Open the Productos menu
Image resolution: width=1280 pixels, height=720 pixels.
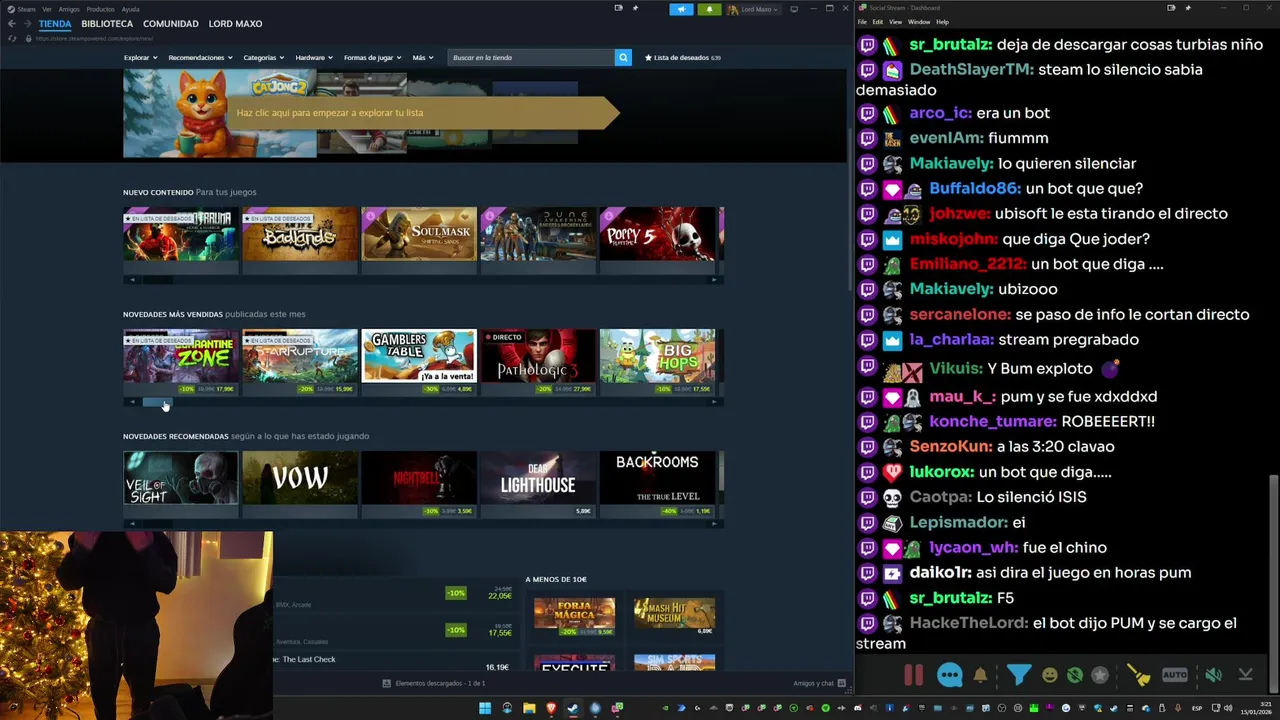[x=100, y=9]
